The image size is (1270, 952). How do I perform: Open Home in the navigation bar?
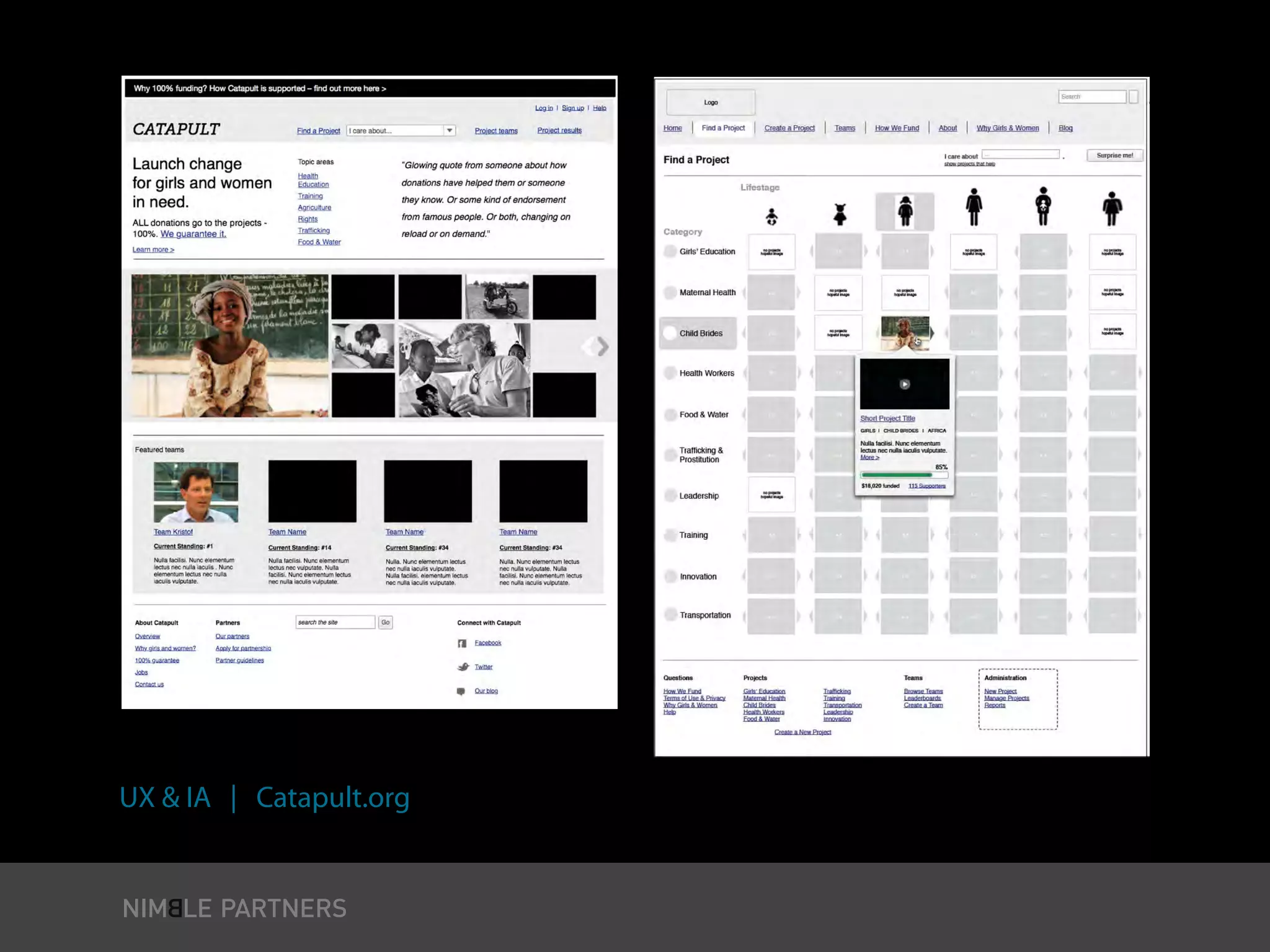point(672,128)
